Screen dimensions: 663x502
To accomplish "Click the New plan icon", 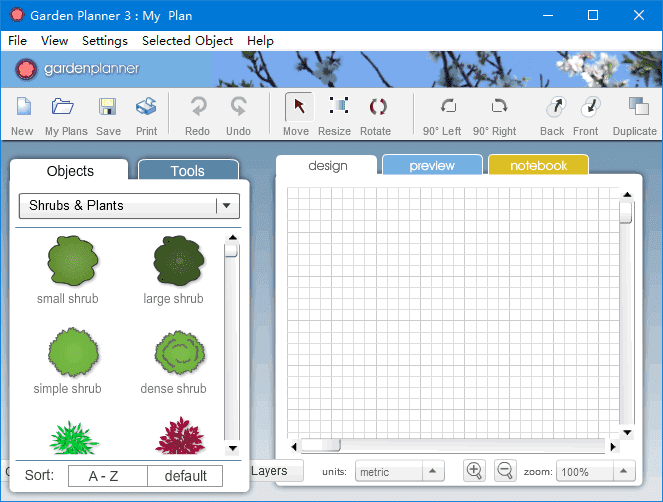I will click(x=22, y=107).
